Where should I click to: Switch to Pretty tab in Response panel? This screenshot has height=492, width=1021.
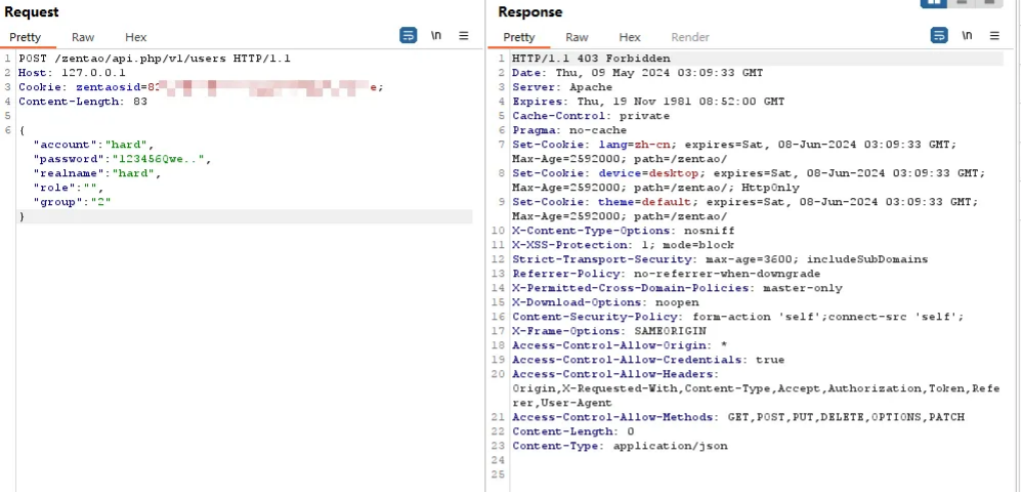pos(519,37)
